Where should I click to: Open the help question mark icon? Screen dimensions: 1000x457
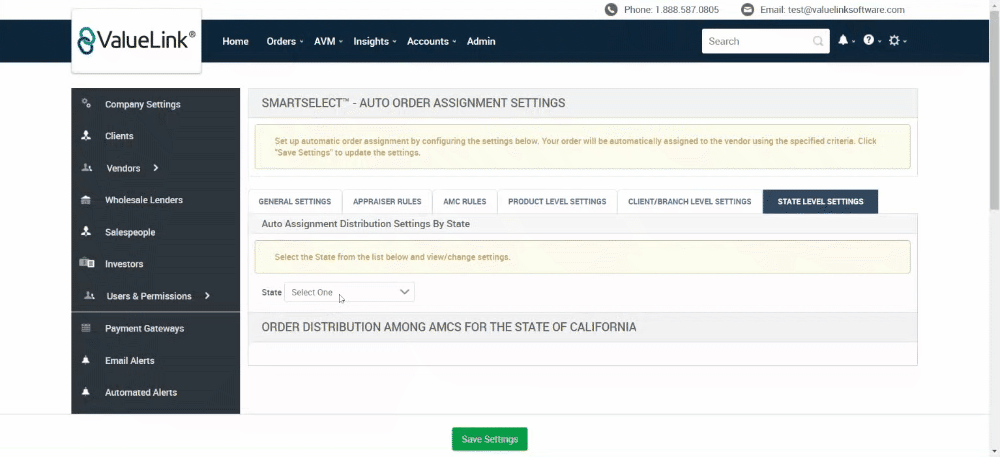point(869,40)
